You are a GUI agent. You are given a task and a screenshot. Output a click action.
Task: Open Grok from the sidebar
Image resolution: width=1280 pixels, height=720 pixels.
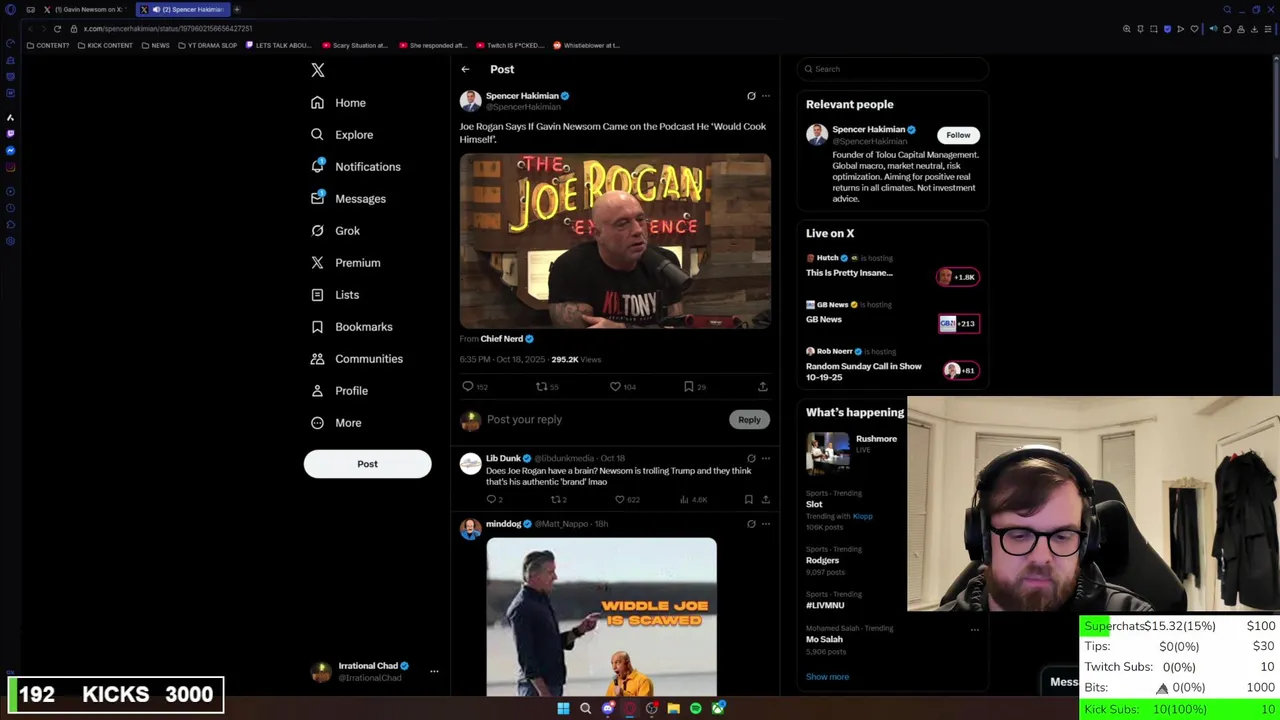click(x=335, y=231)
